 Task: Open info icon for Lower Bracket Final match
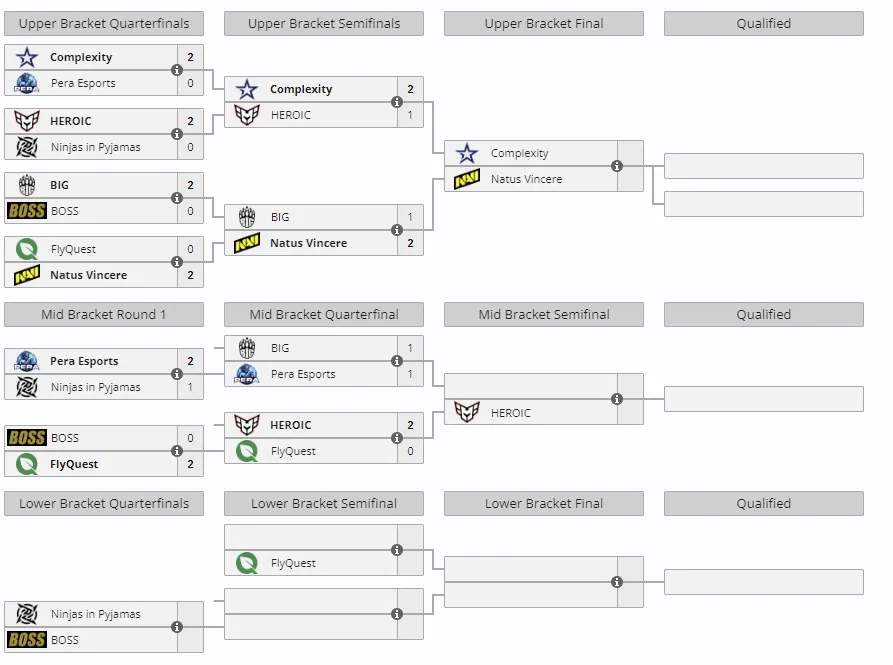pos(617,582)
